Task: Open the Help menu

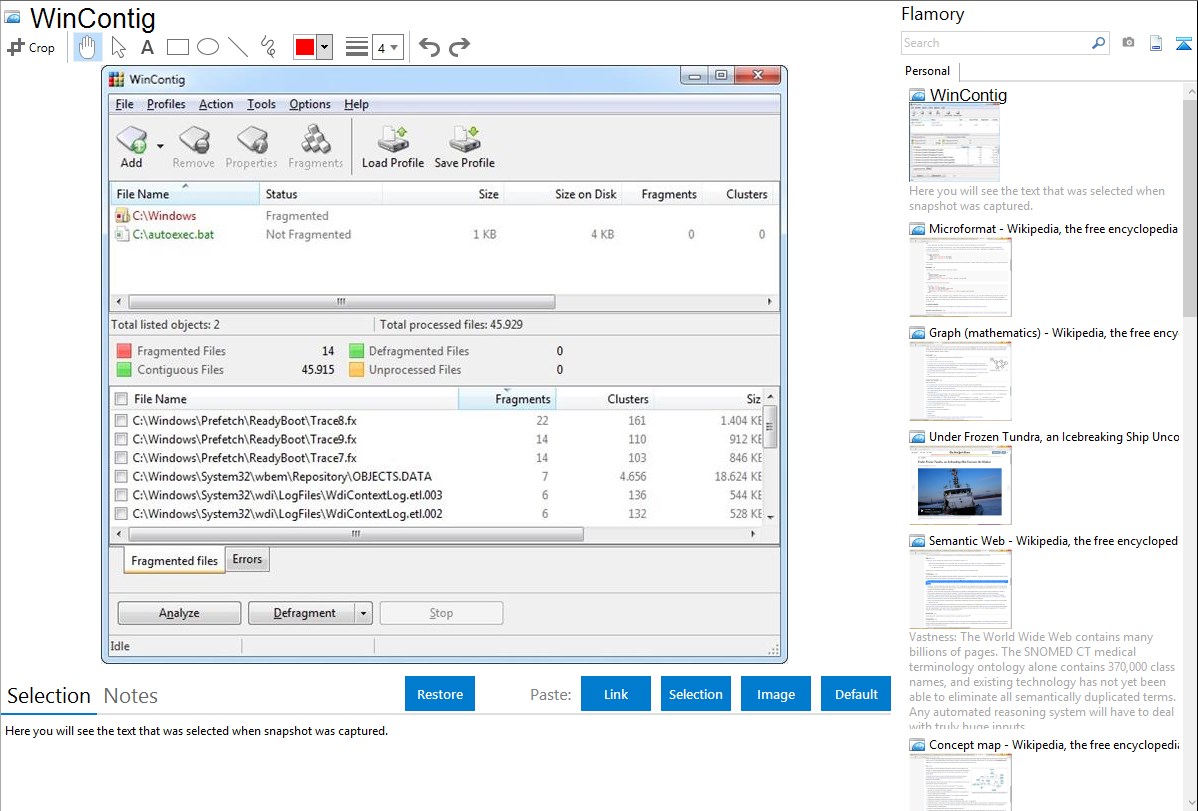Action: pyautogui.click(x=356, y=104)
